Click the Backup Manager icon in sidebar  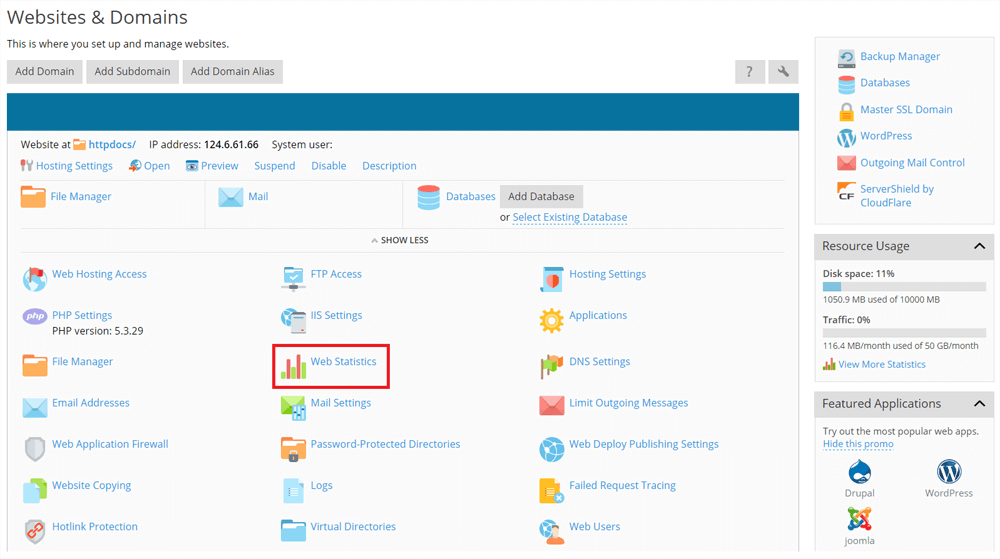(846, 58)
